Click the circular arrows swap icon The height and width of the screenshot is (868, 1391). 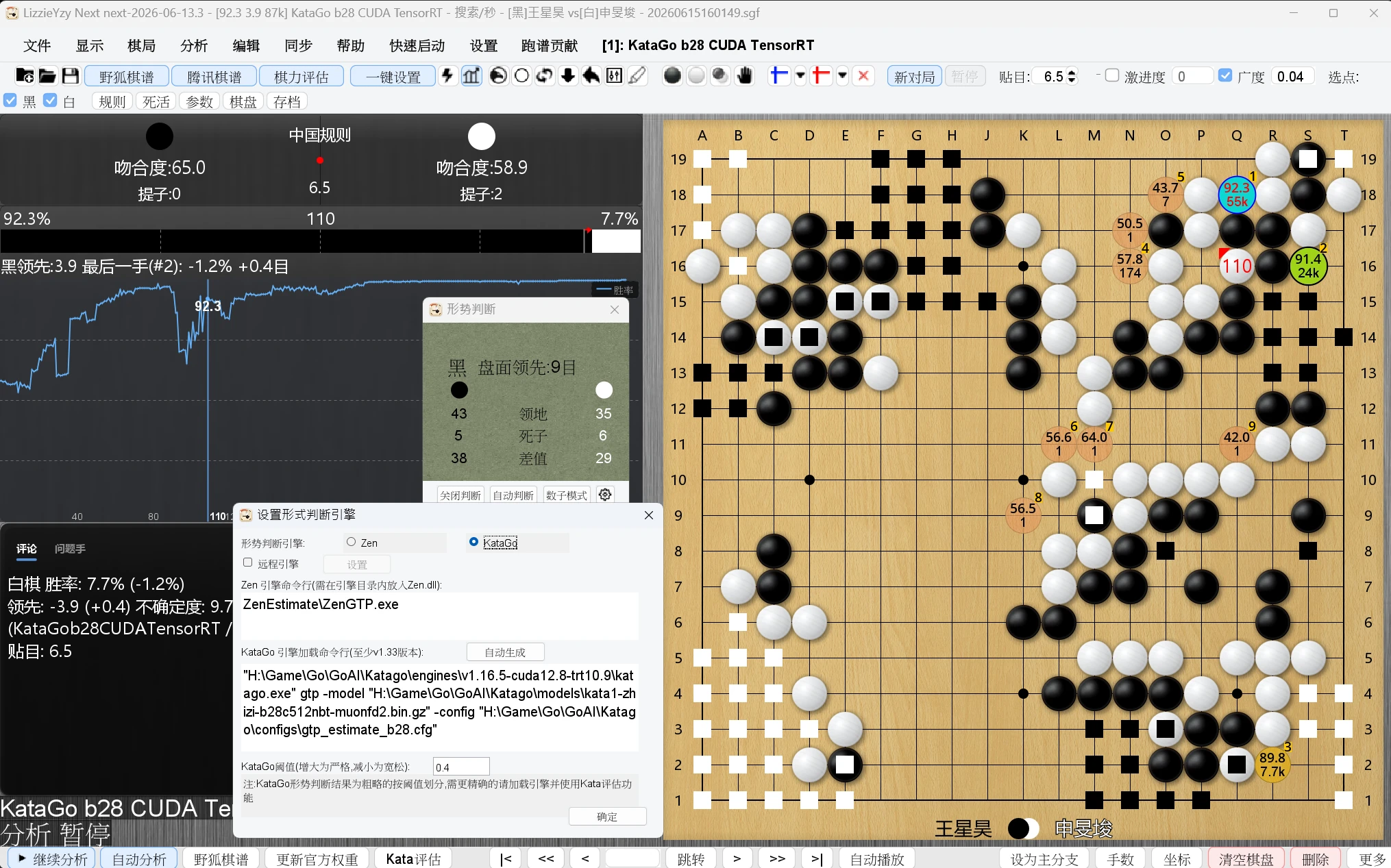pyautogui.click(x=545, y=76)
